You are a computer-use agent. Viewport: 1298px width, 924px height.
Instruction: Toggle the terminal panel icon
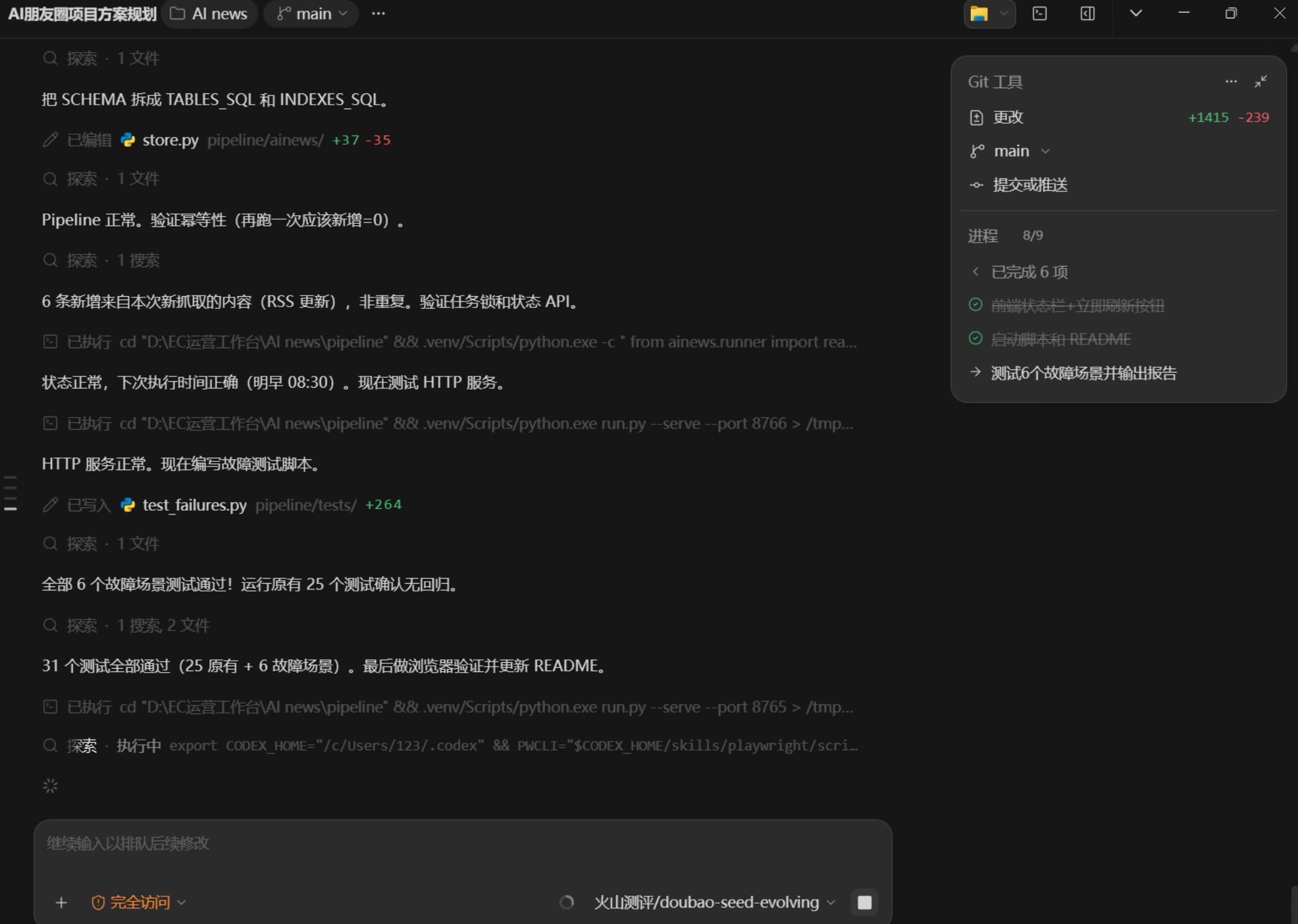coord(1040,14)
